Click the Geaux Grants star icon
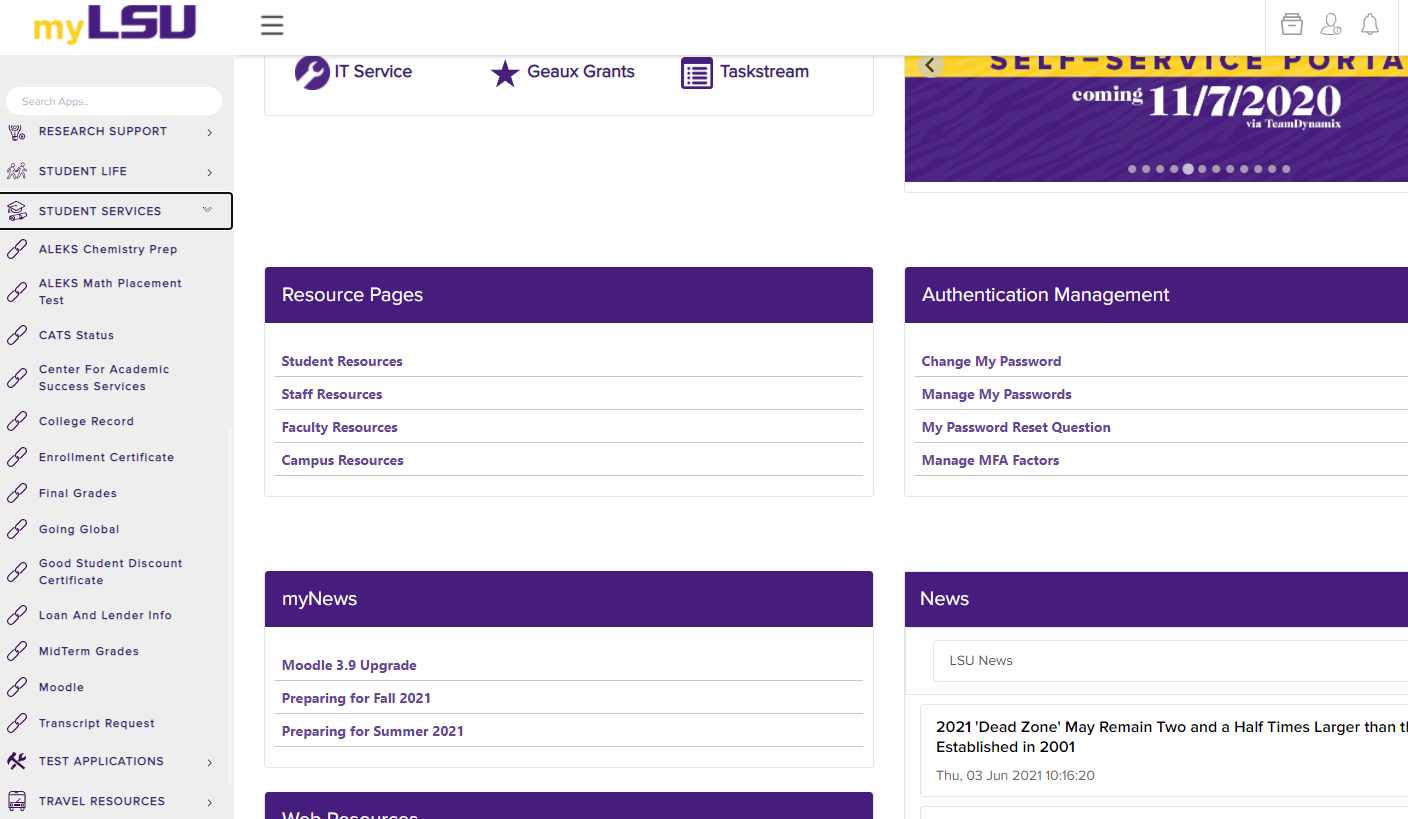The image size is (1408, 819). (505, 73)
